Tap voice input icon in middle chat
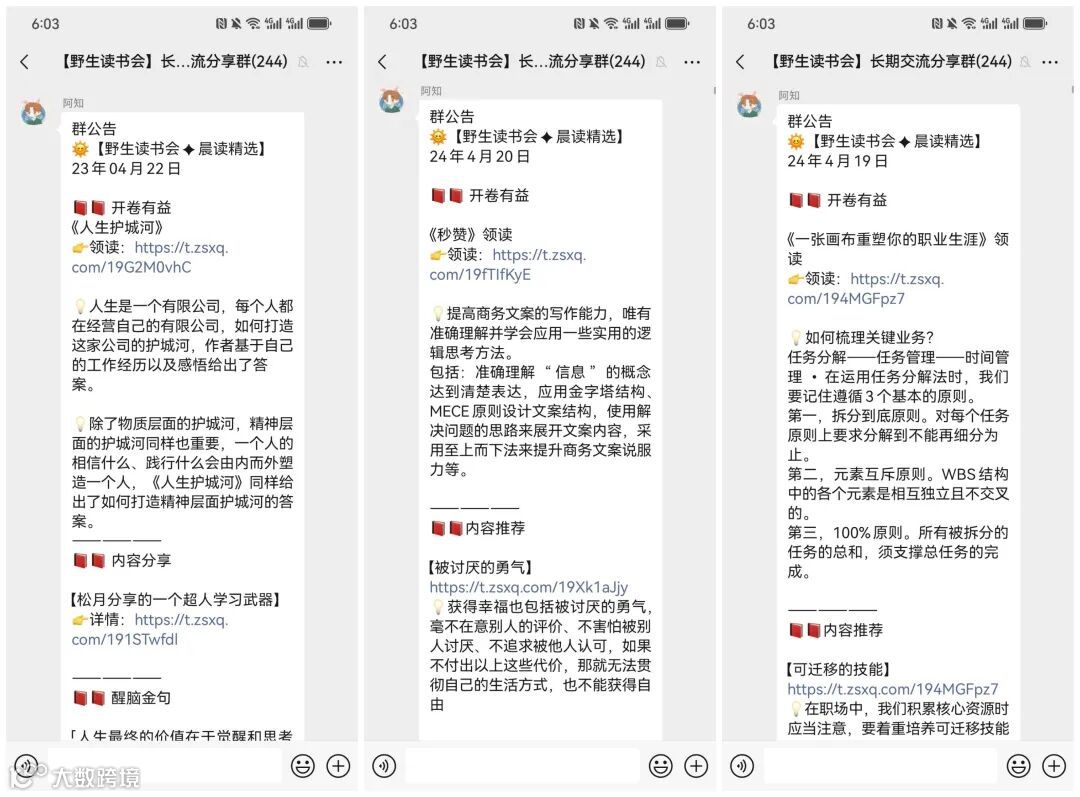1080x797 pixels. pyautogui.click(x=384, y=766)
